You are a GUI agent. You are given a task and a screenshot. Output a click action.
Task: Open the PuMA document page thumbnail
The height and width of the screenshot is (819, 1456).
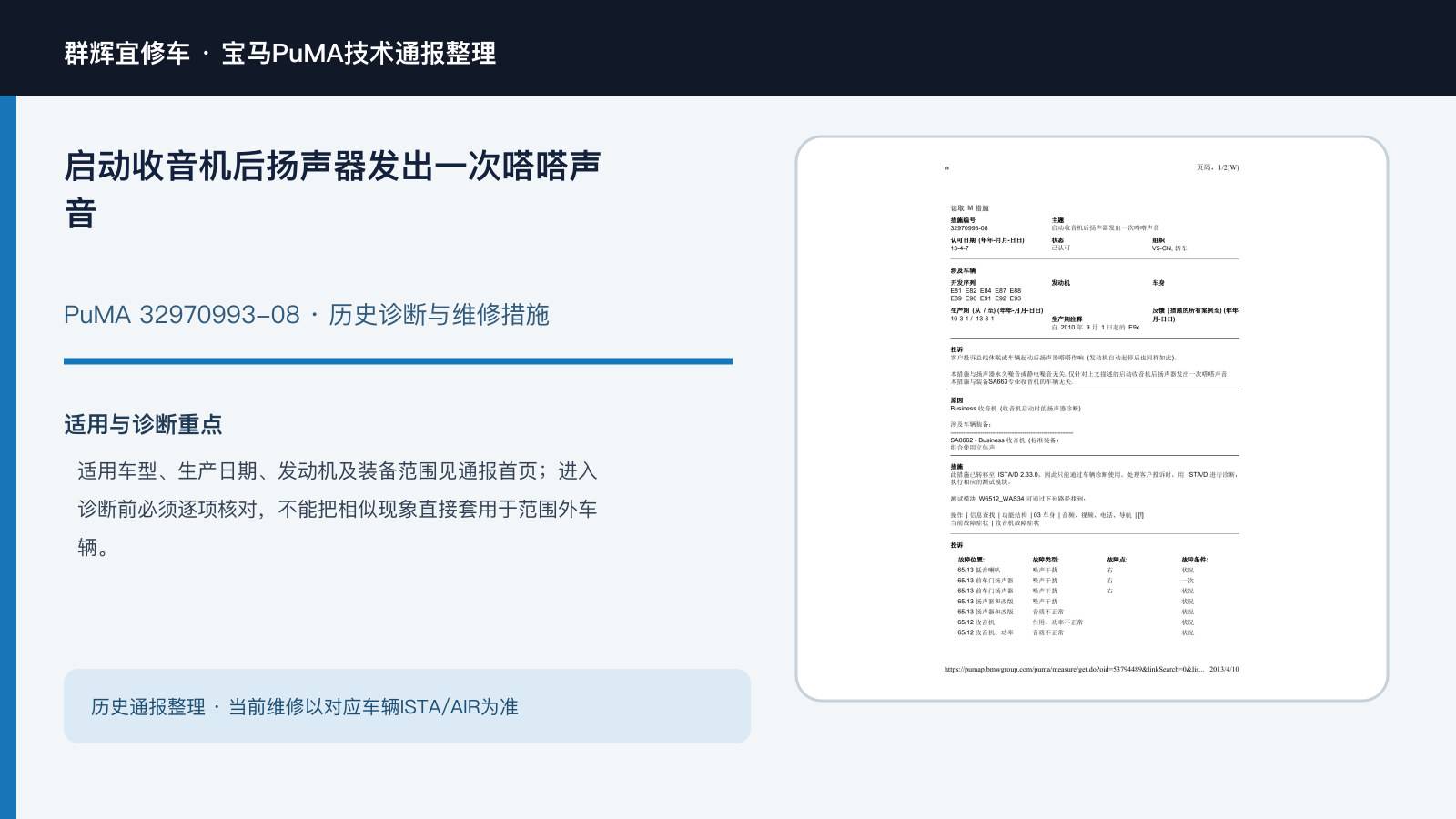[x=1092, y=419]
